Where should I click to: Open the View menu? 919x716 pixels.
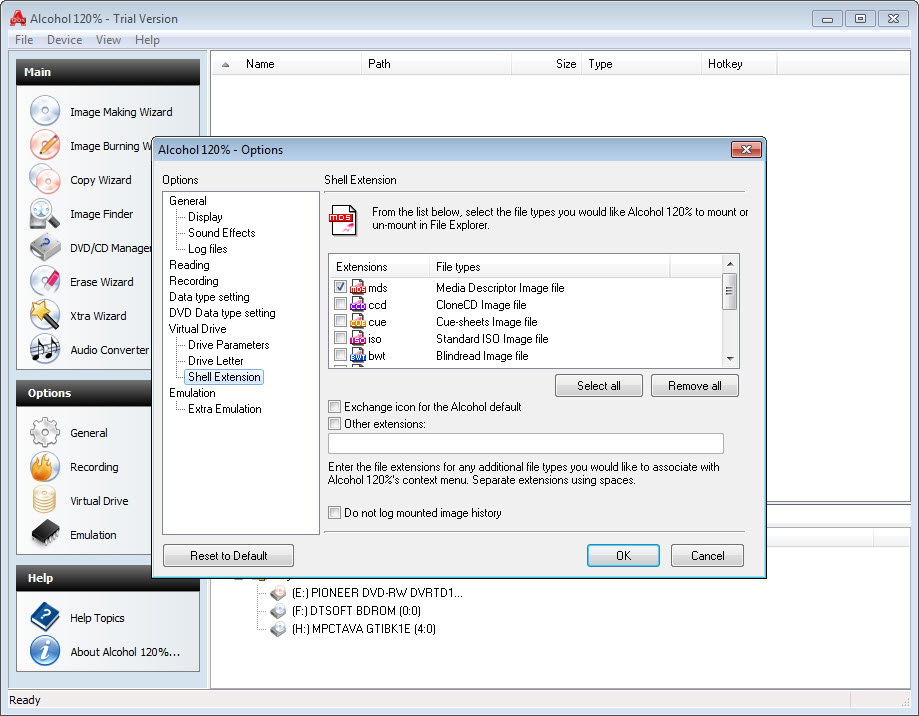point(108,40)
